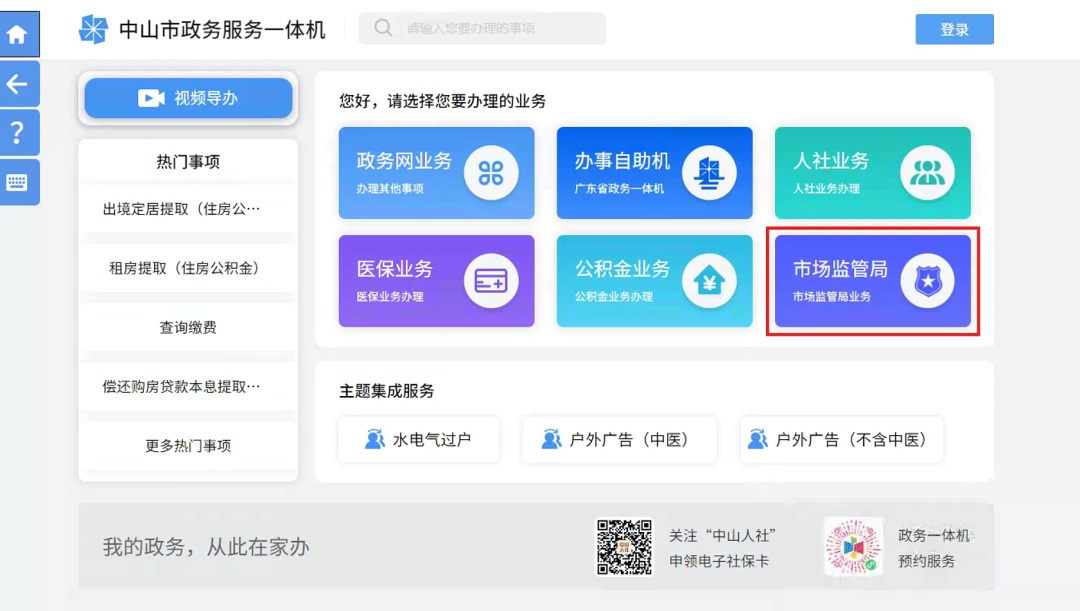Click the 登录 button
Screen dimensions: 1080x611
[x=953, y=29]
